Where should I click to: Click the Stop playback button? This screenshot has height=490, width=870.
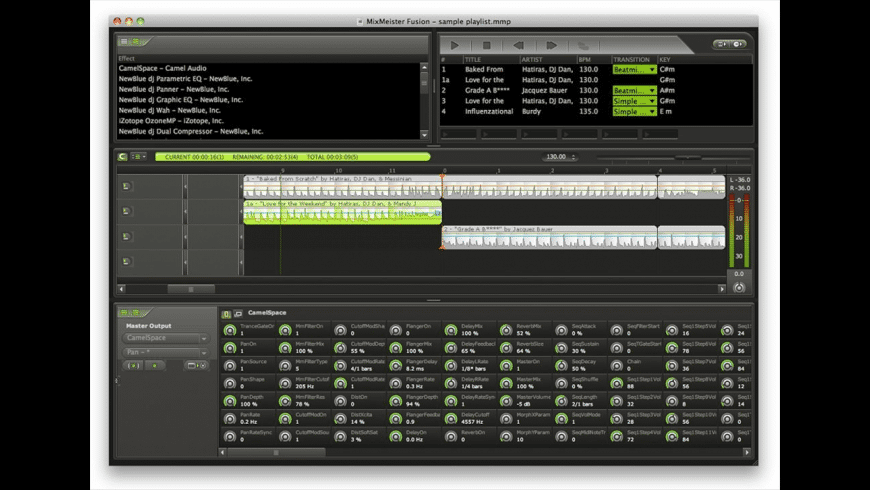point(487,45)
